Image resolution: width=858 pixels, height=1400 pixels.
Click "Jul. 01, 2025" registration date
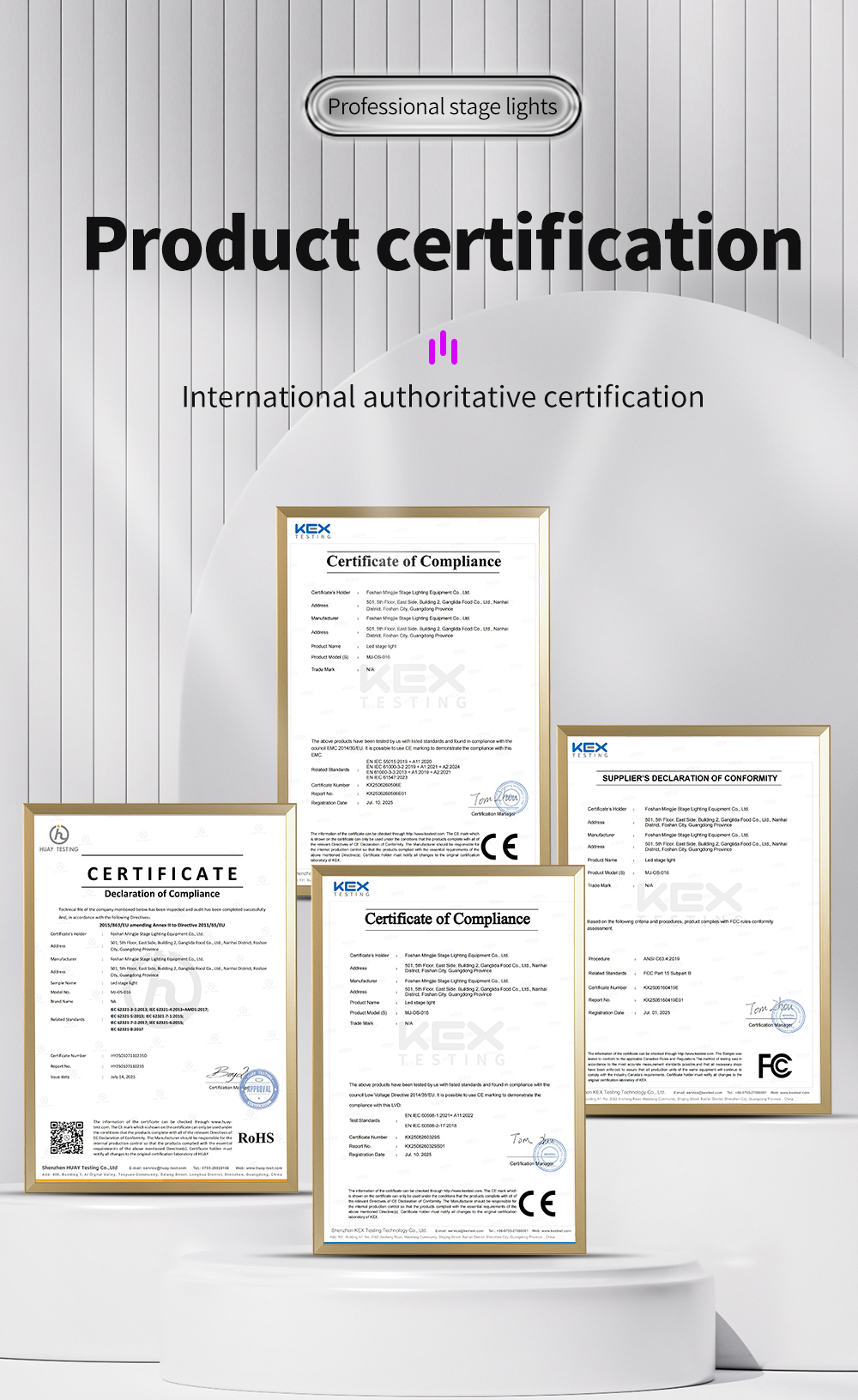pyautogui.click(x=657, y=1013)
